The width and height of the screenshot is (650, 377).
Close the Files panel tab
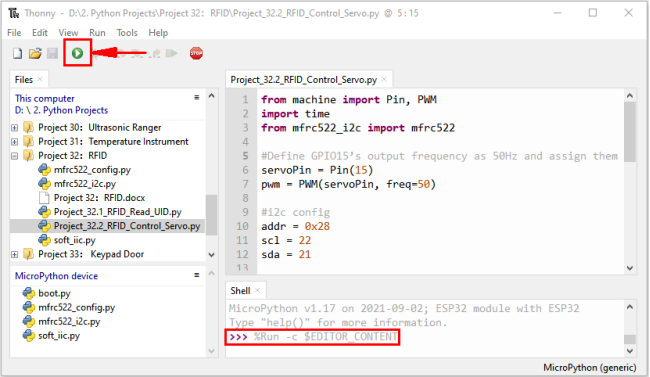pyautogui.click(x=40, y=79)
